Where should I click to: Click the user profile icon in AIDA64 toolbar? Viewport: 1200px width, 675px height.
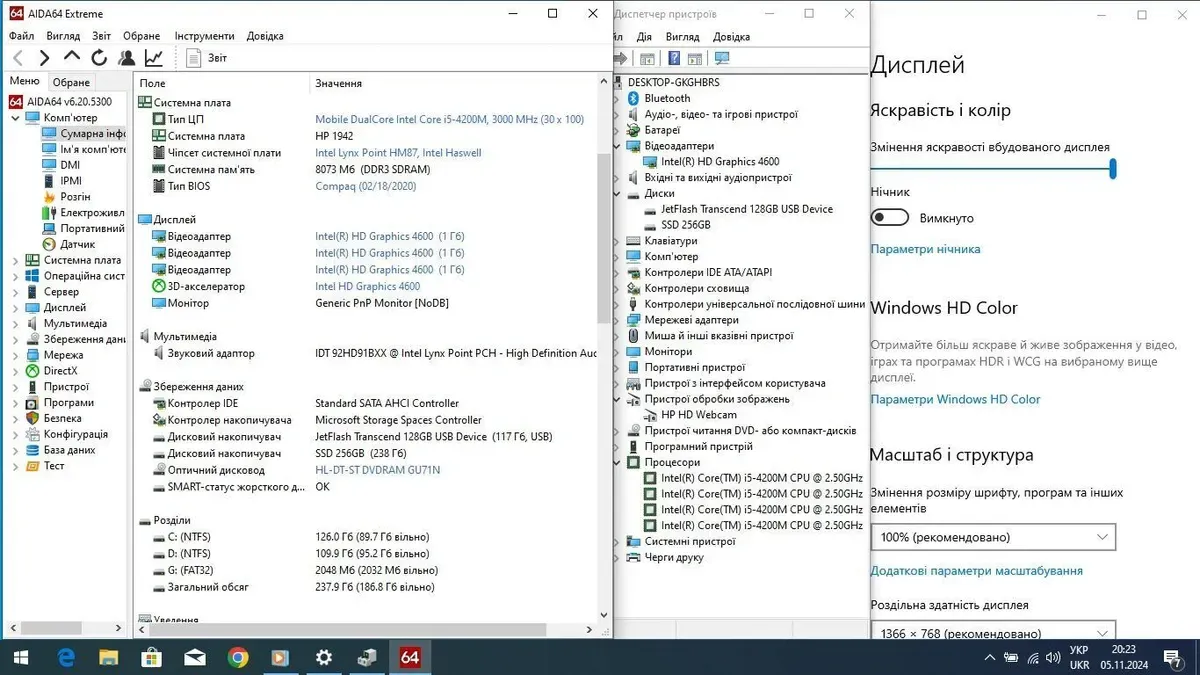[x=126, y=58]
